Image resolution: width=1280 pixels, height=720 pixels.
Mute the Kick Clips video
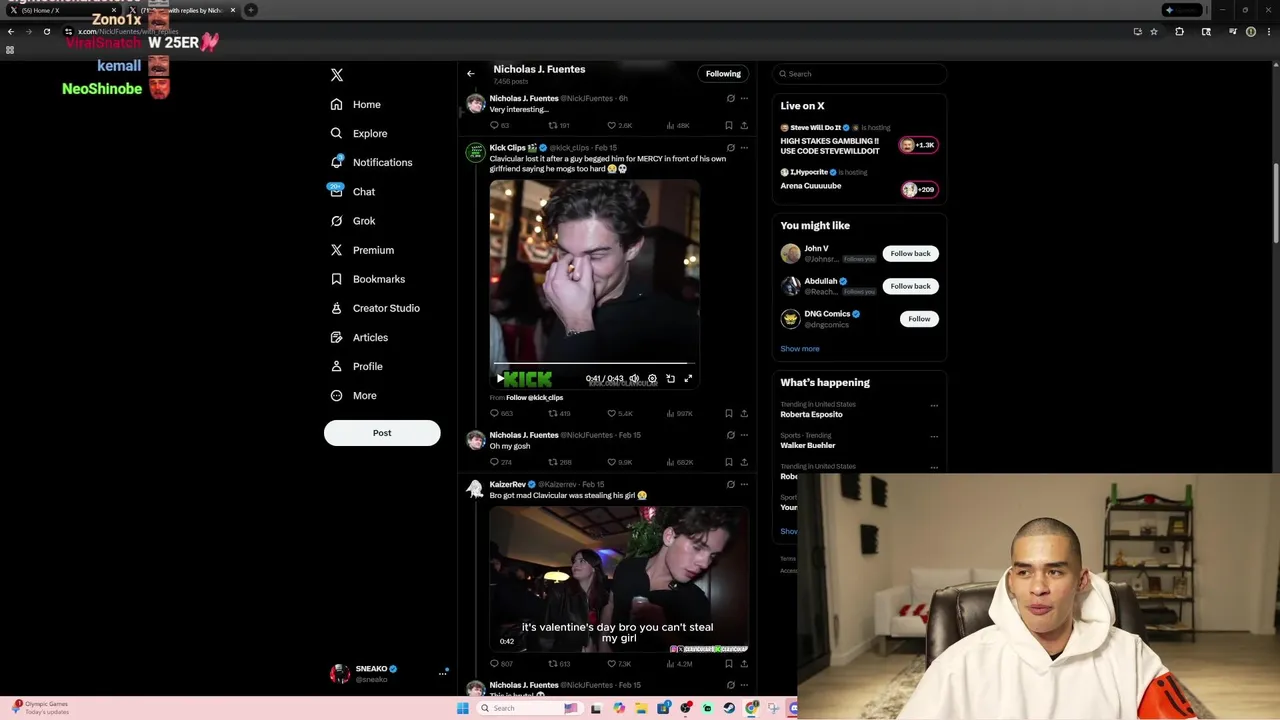[x=634, y=379]
